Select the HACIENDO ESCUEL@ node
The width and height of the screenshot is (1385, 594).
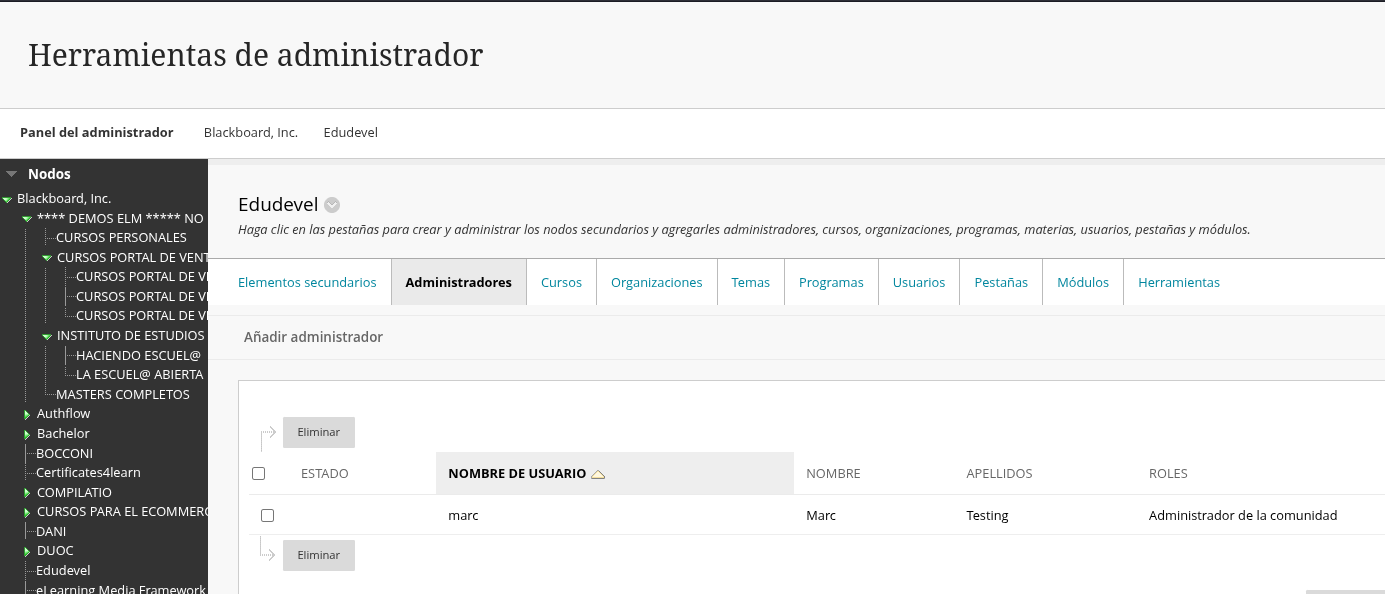point(138,355)
